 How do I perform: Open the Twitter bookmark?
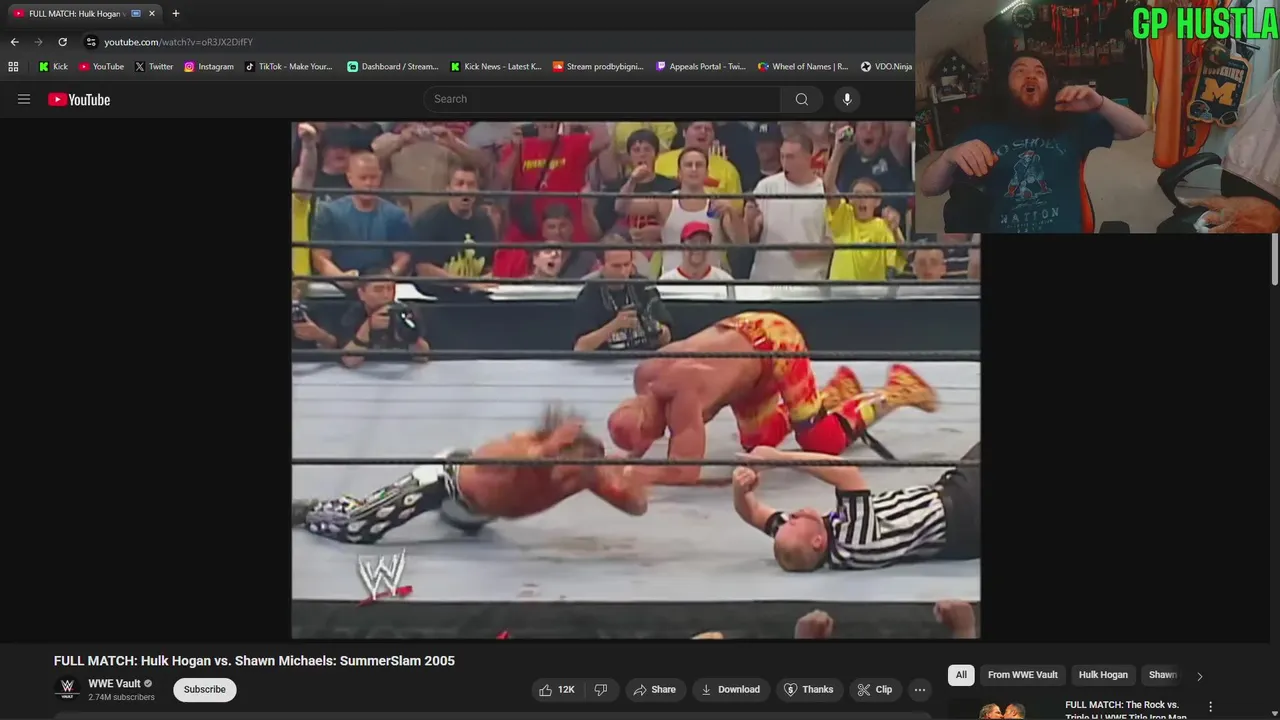(x=154, y=67)
